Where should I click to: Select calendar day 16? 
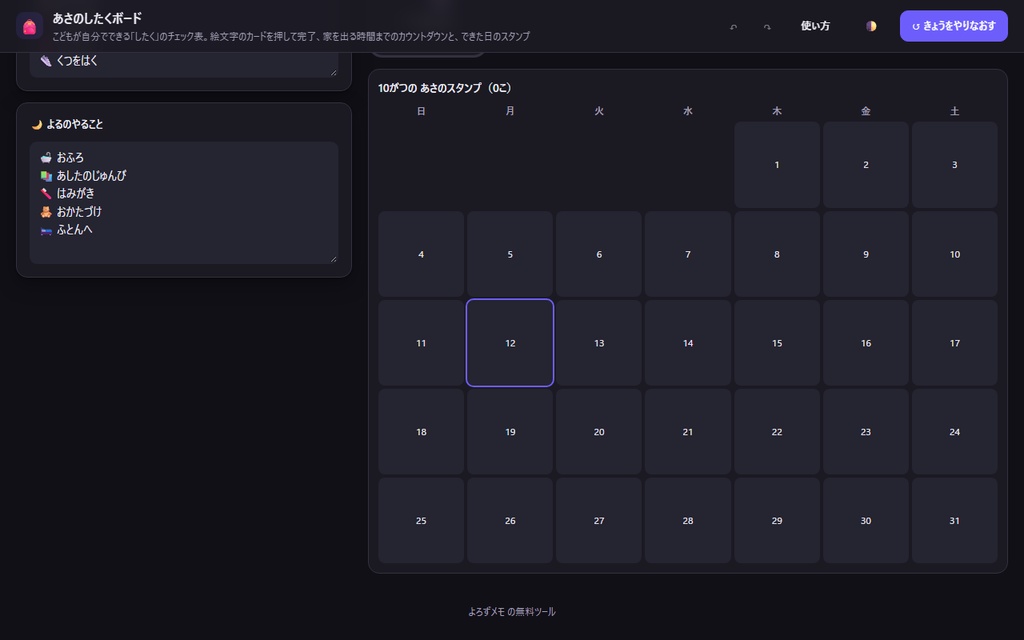865,343
